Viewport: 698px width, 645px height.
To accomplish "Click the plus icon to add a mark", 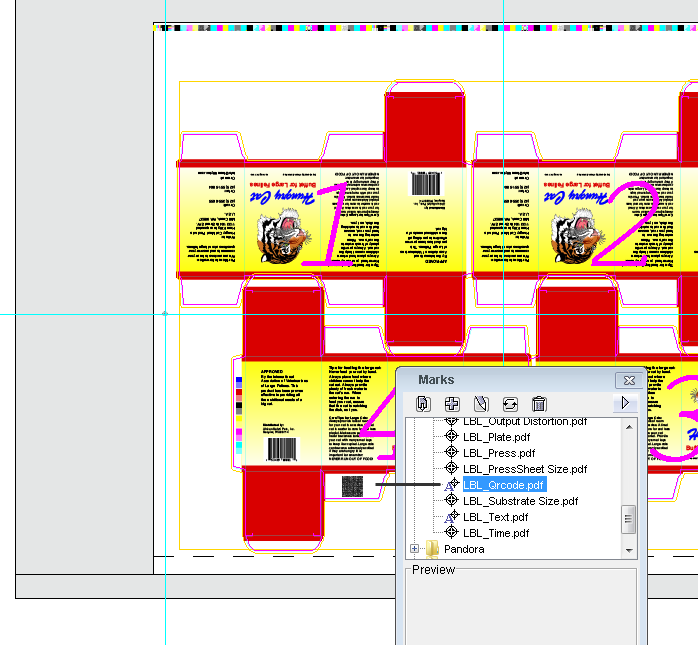I will (452, 404).
